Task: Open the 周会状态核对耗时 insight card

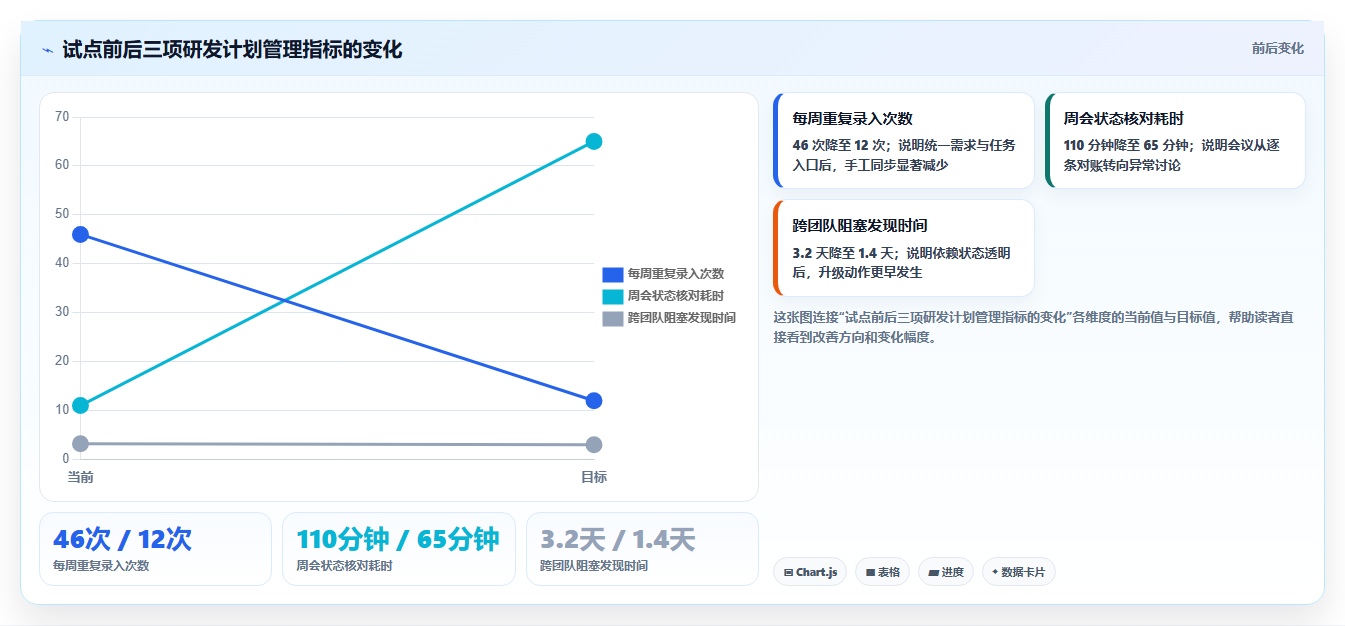Action: [x=1175, y=141]
